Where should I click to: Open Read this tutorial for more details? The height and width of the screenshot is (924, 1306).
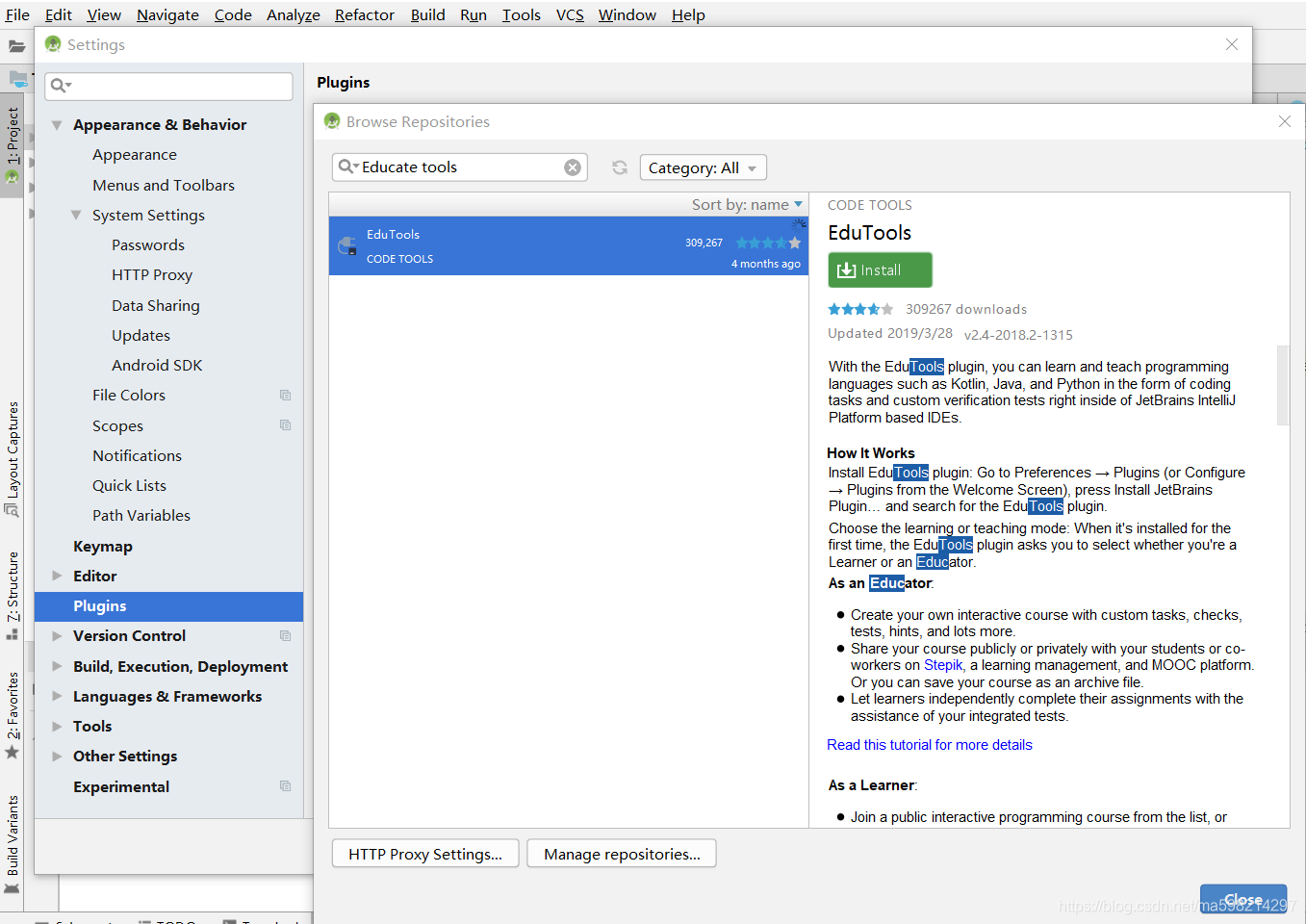tap(930, 745)
